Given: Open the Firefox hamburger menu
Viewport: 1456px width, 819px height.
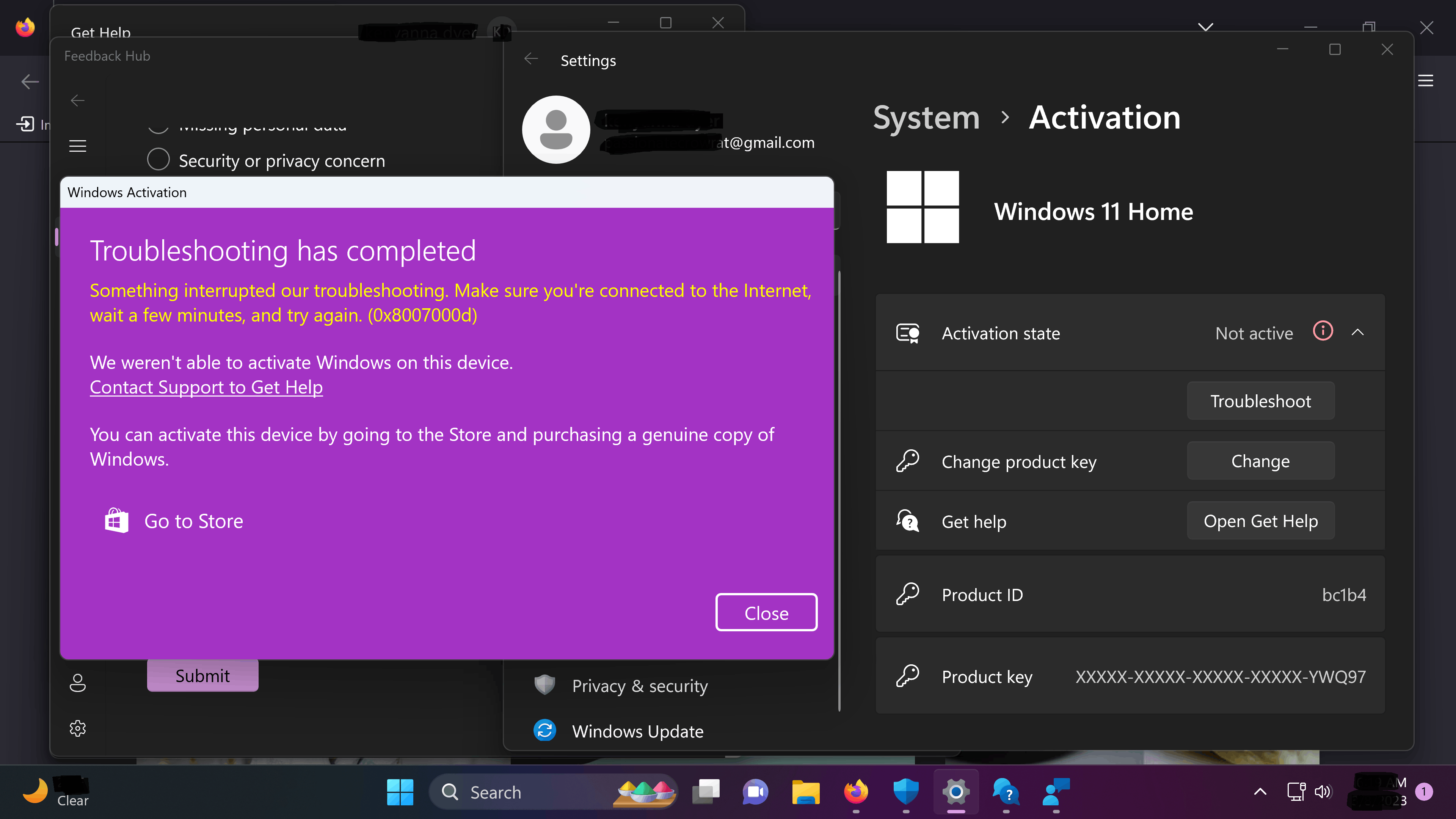Looking at the screenshot, I should click(x=1426, y=81).
